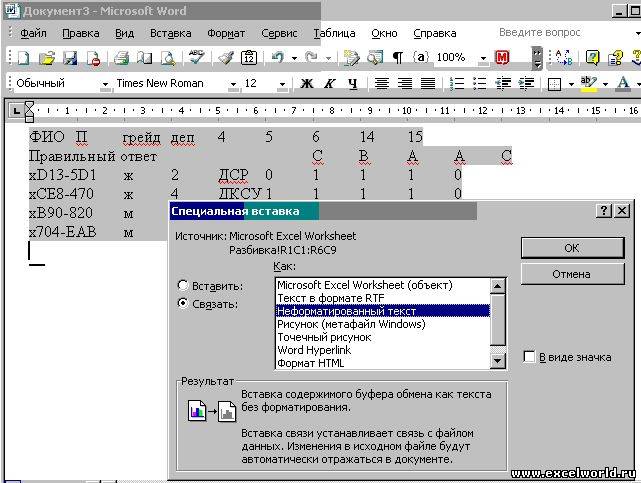Increase indent icon
This screenshot has height=483, width=641.
pos(526,83)
